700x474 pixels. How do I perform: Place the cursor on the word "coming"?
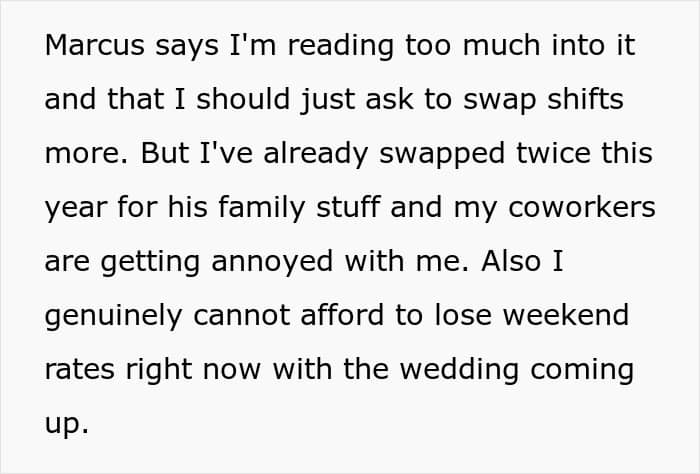click(584, 370)
